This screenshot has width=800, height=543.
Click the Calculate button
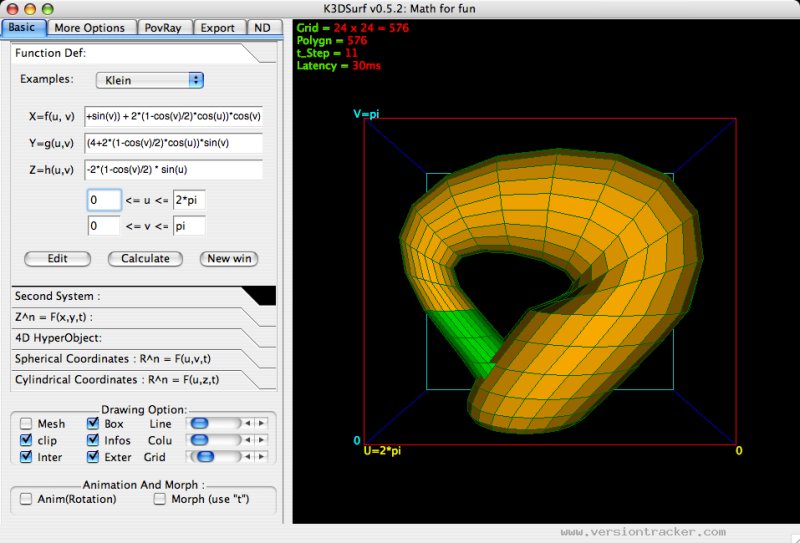tap(145, 259)
